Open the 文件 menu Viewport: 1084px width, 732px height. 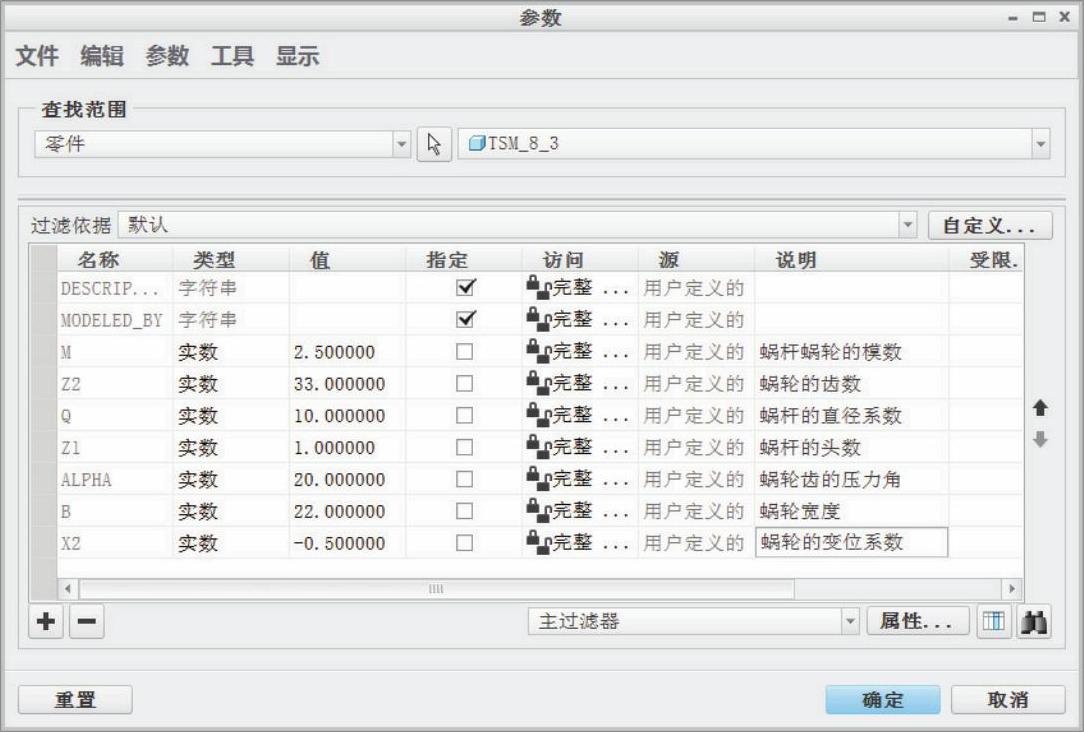tap(37, 57)
